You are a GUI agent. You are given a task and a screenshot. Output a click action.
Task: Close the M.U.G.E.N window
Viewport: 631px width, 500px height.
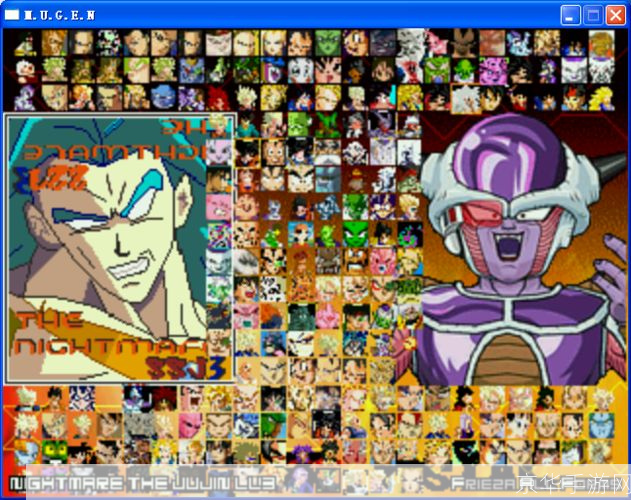(x=616, y=15)
